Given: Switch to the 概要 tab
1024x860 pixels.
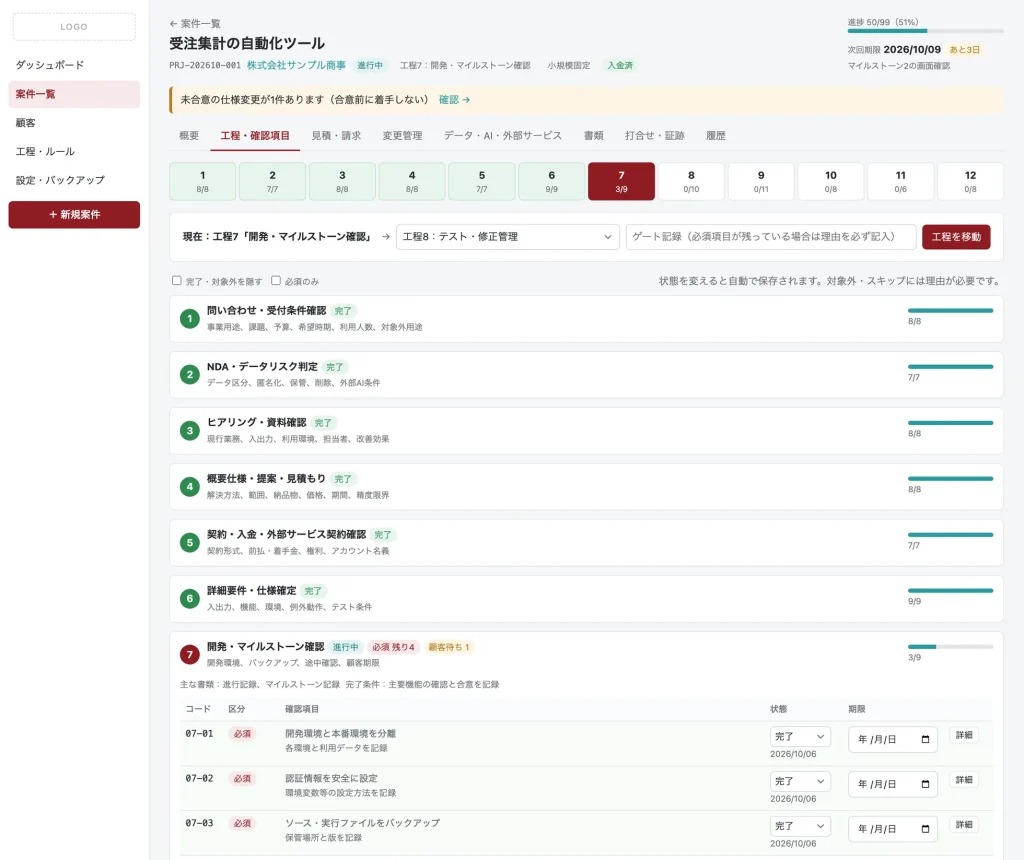Looking at the screenshot, I should (x=189, y=136).
